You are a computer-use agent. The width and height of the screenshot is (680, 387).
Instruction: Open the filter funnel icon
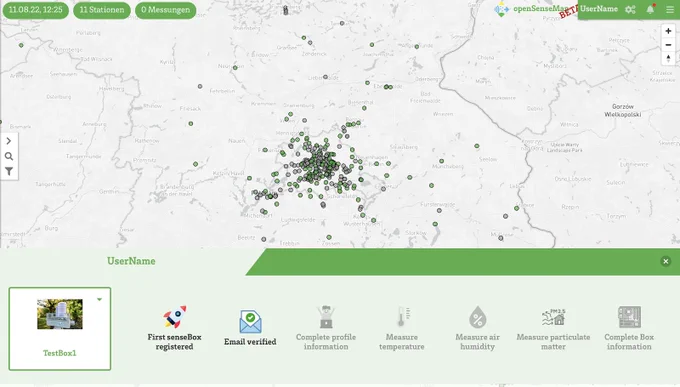click(9, 171)
